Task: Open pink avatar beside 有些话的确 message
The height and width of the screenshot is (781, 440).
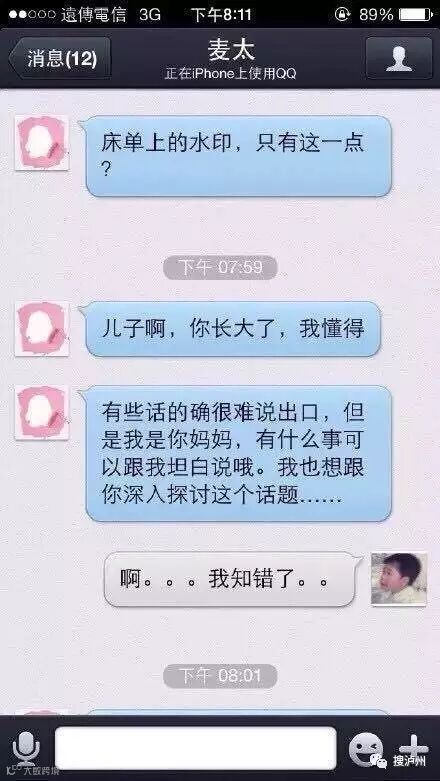Action: click(x=41, y=412)
